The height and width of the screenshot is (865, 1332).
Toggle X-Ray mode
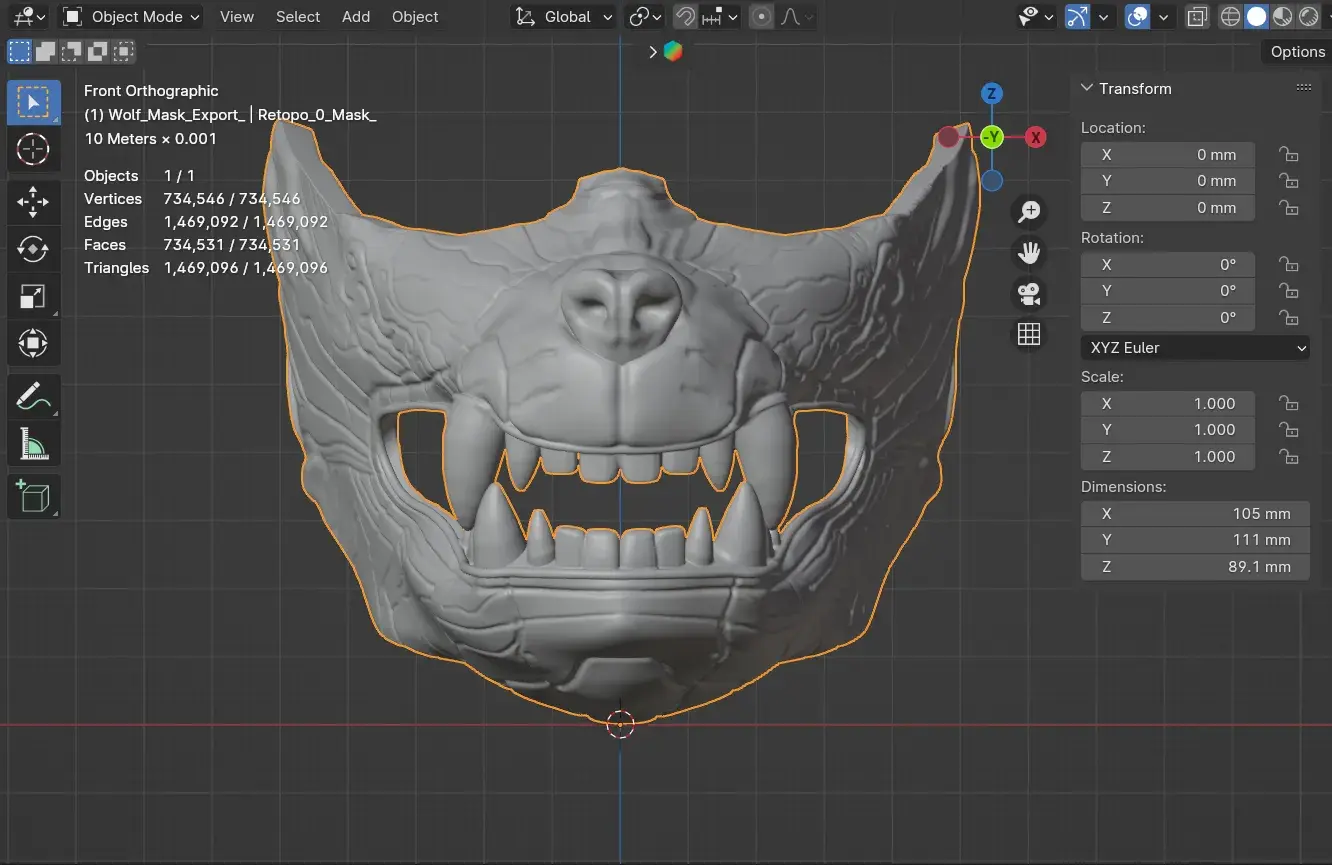point(1196,17)
